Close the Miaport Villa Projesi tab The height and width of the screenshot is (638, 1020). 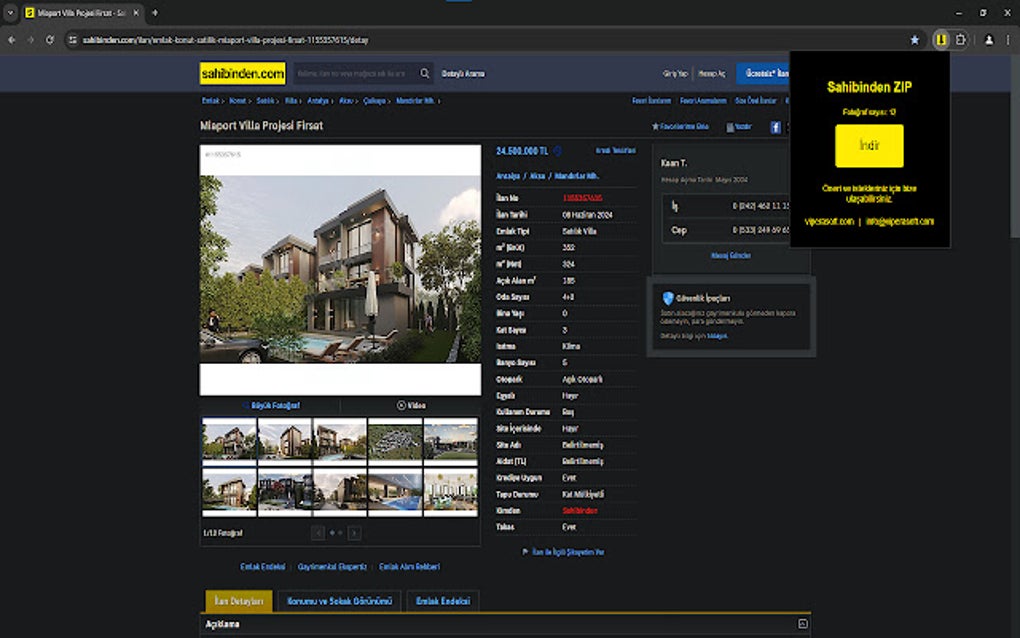(x=136, y=12)
